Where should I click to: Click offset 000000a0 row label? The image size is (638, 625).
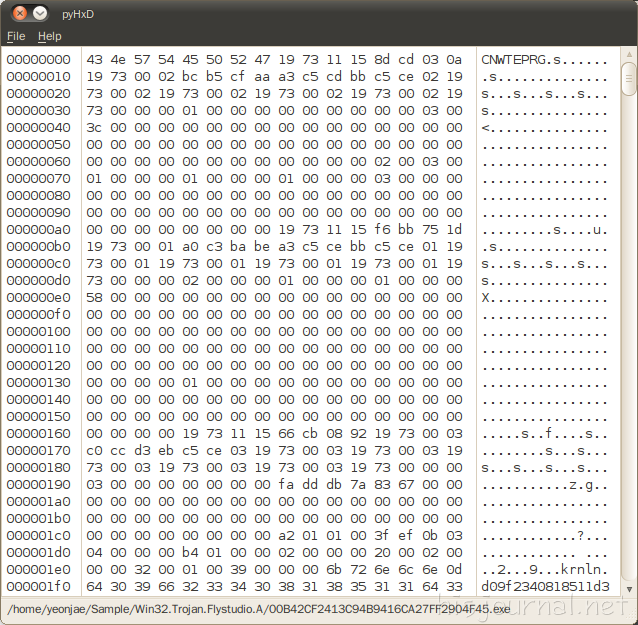[38, 229]
